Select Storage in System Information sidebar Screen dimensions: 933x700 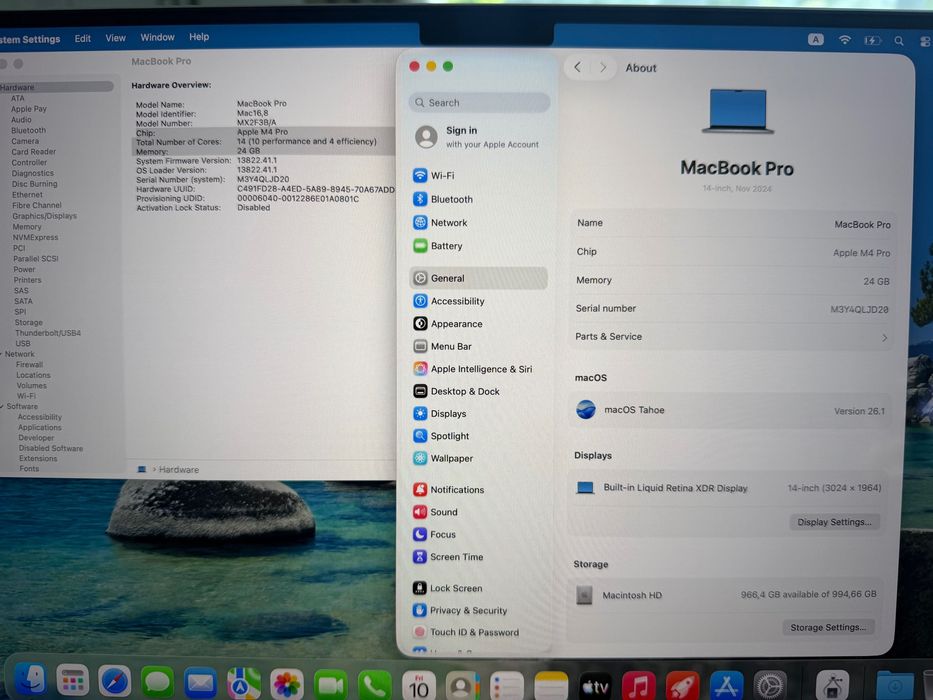29,323
